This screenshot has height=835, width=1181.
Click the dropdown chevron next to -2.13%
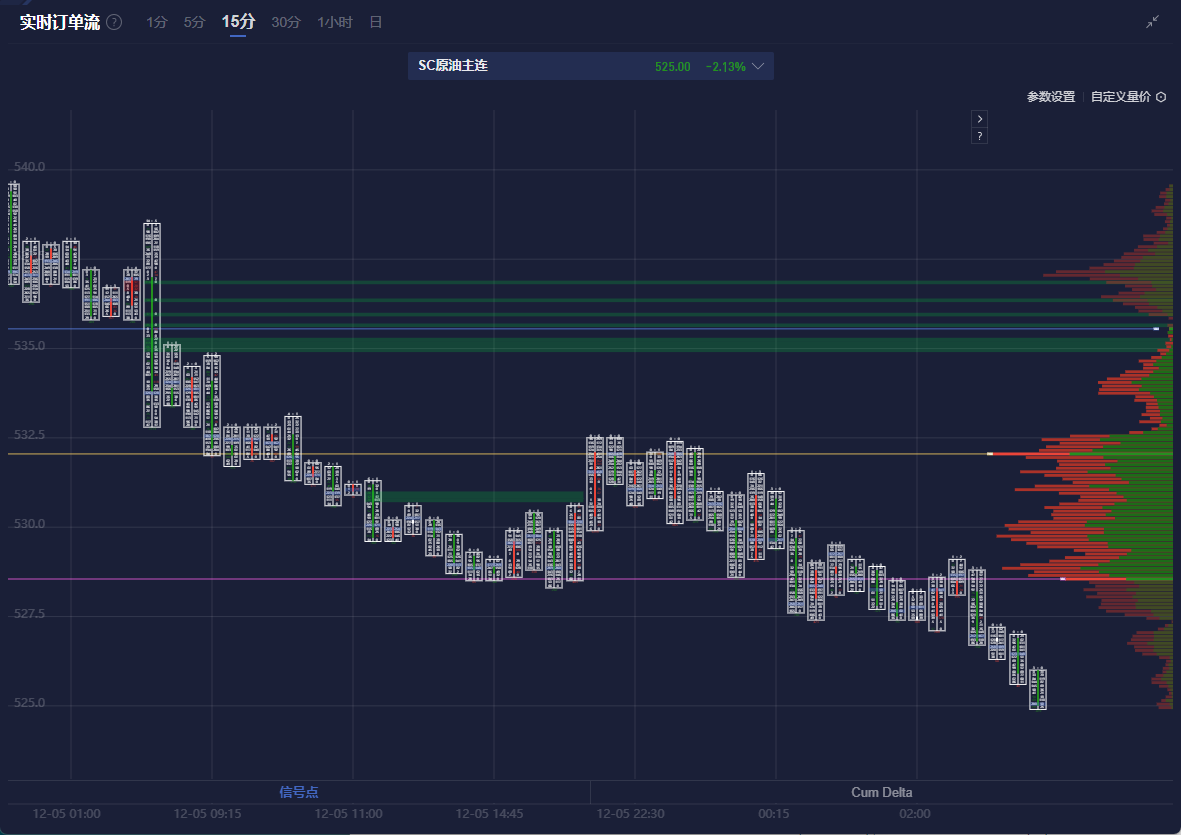pos(758,66)
